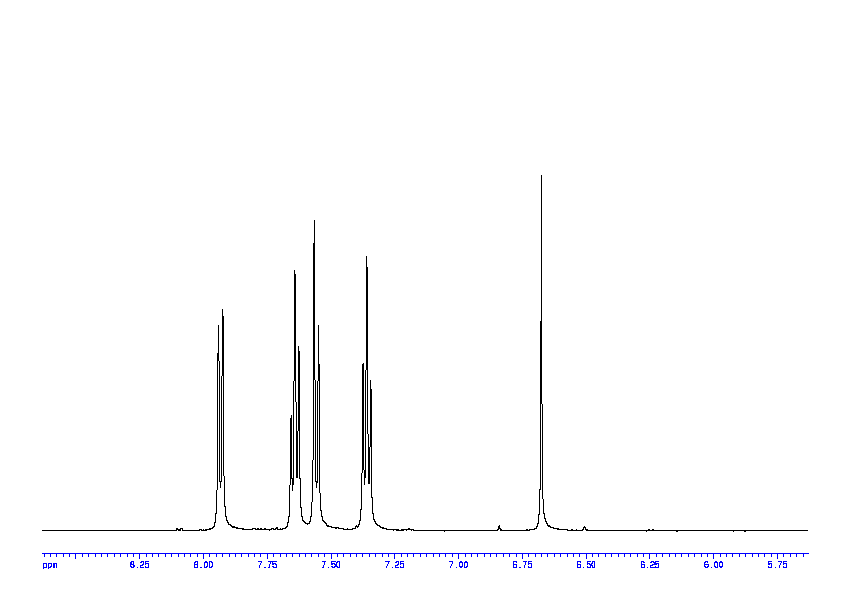Select the 7.25 axis tick label
Screen dimensions: 842x596
click(394, 565)
